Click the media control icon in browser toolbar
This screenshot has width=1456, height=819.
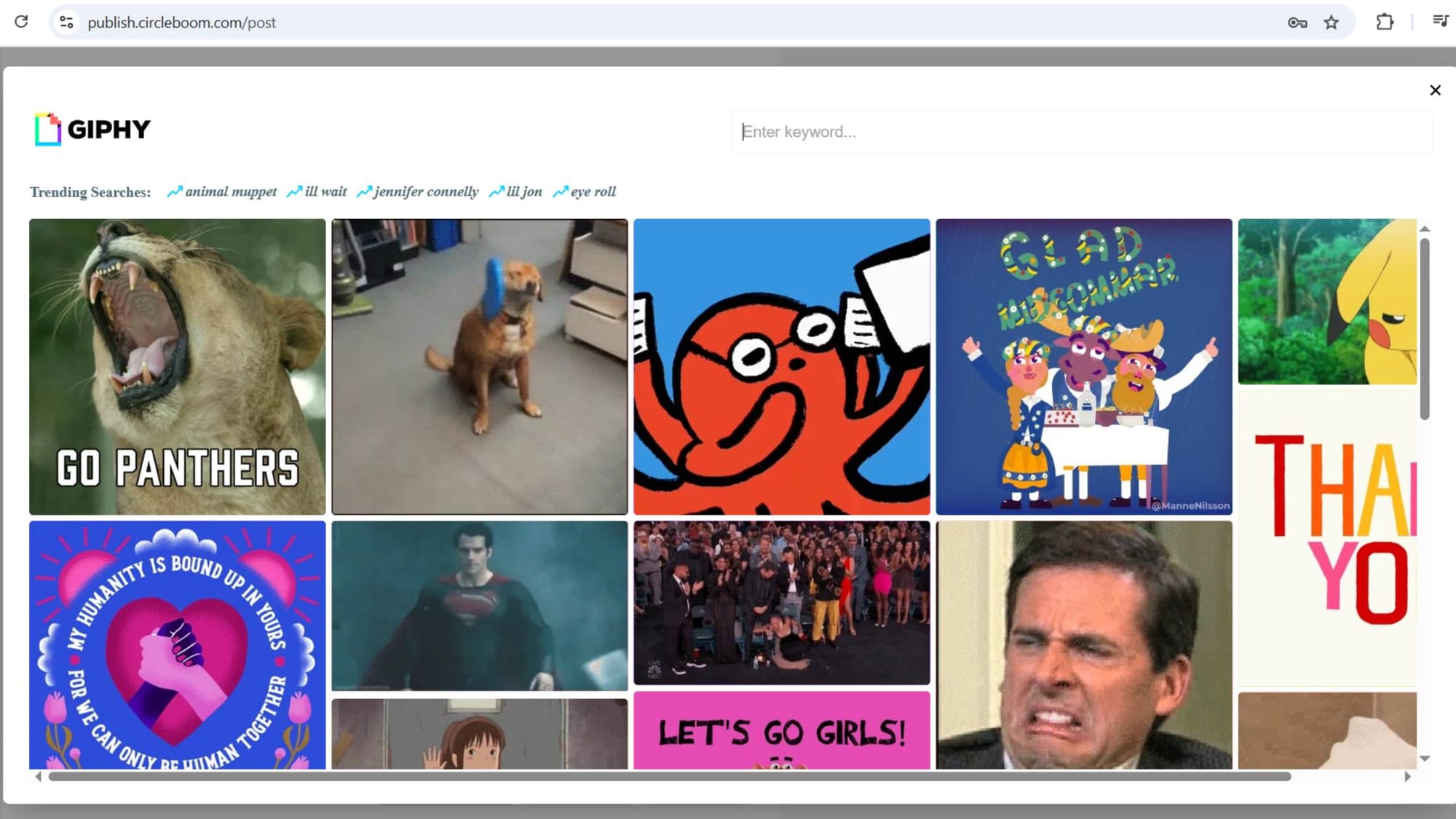1439,22
